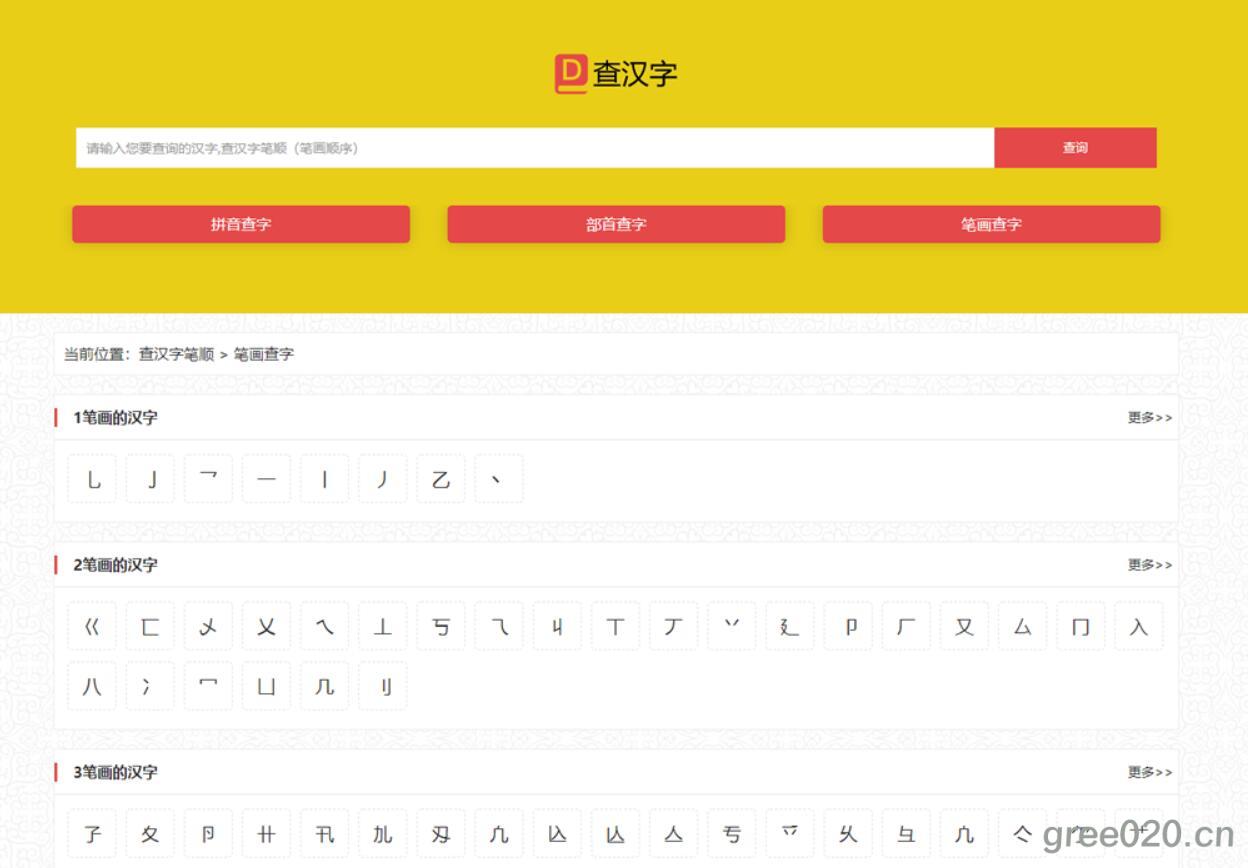
Task: Switch to 笔画查字 lookup
Action: click(991, 224)
